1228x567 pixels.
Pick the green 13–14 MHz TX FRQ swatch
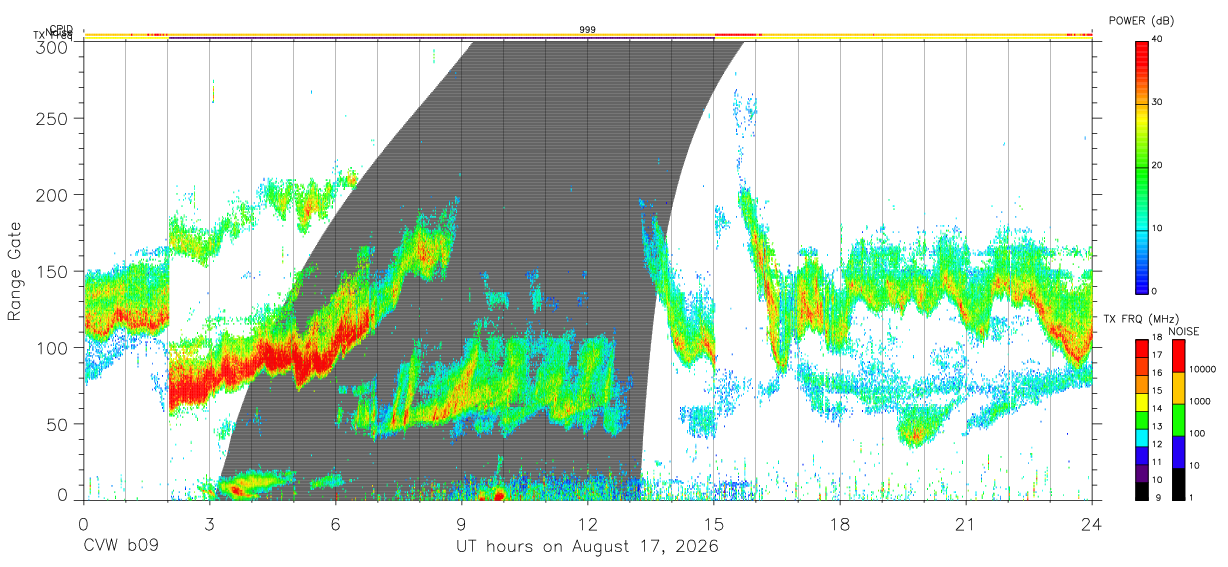[1141, 418]
